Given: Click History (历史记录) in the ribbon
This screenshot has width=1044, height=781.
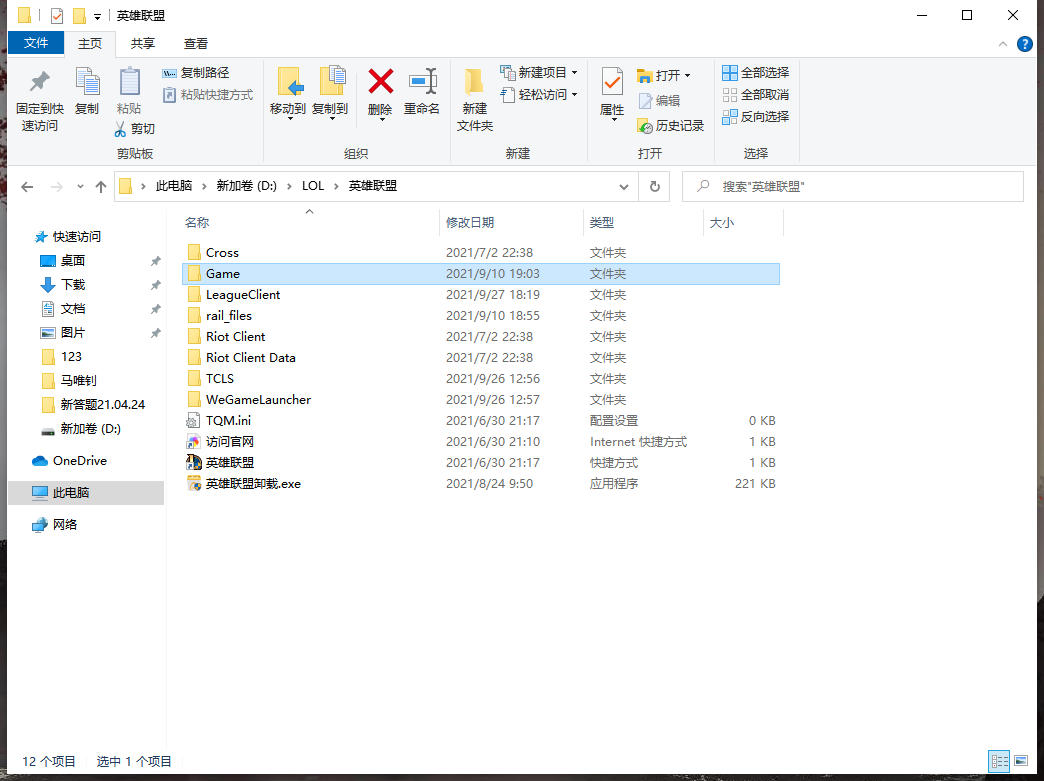Looking at the screenshot, I should pos(670,125).
